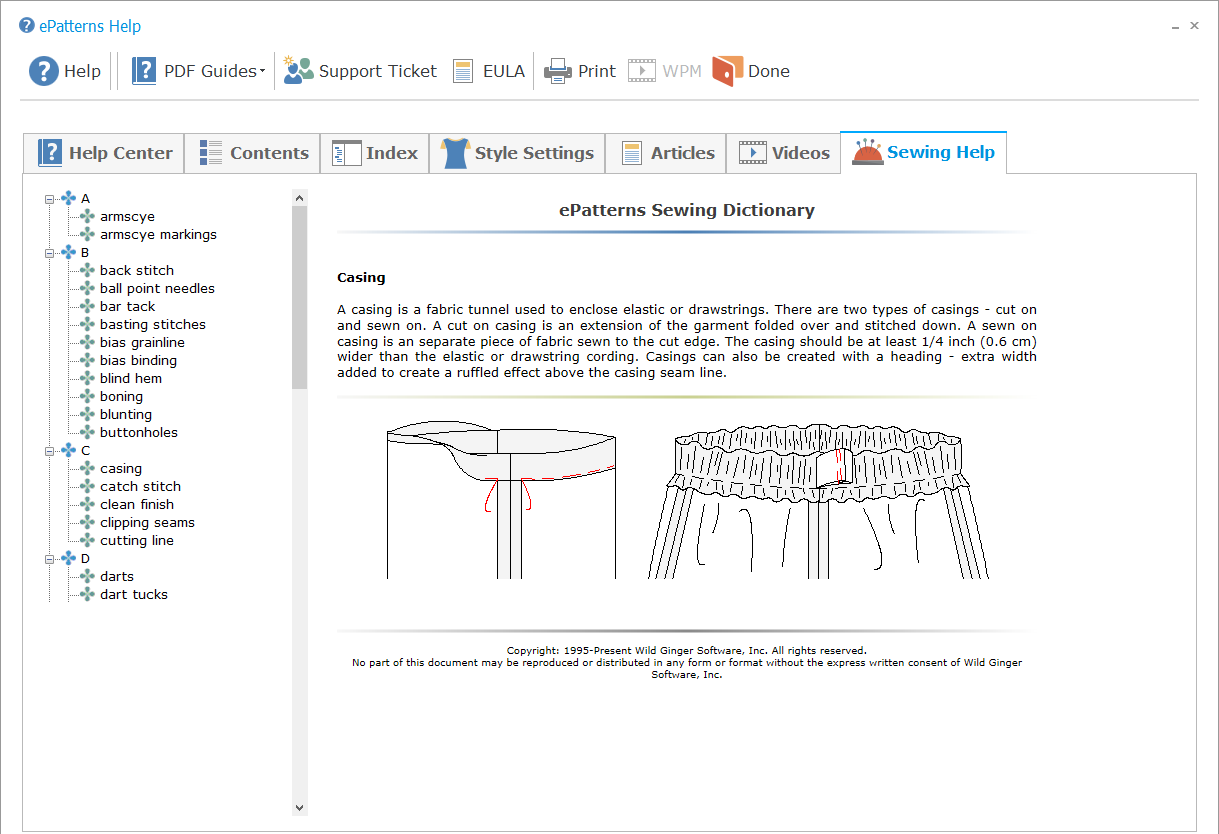Image resolution: width=1219 pixels, height=834 pixels.
Task: Open the Style Settings tab
Action: (518, 153)
